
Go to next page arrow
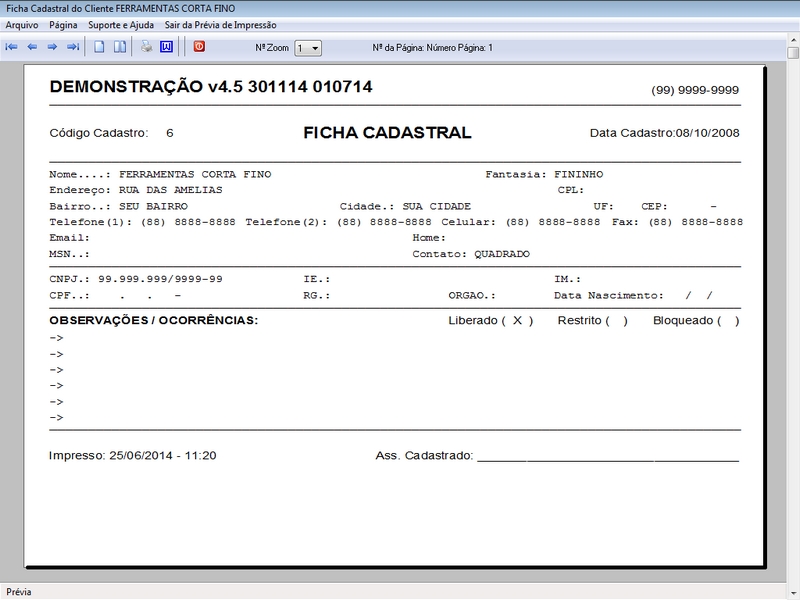tap(52, 47)
